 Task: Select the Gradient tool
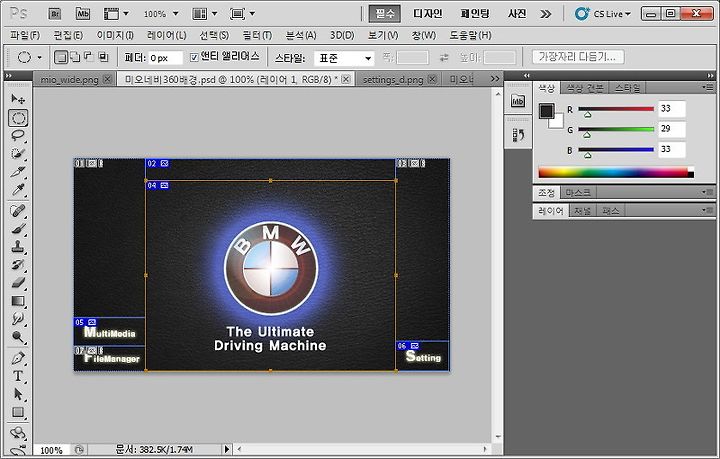[x=18, y=301]
